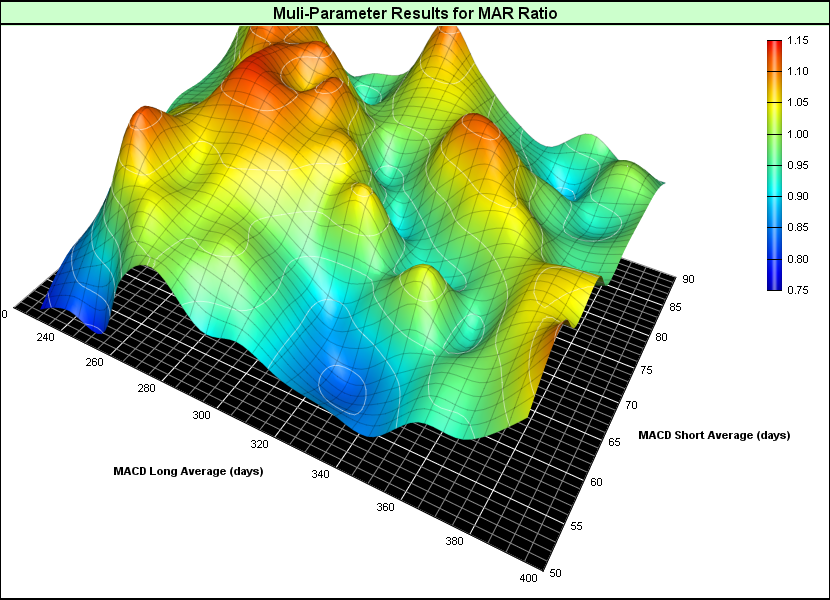Select the dark blue bottom of the color bar
The width and height of the screenshot is (830, 600).
click(774, 285)
